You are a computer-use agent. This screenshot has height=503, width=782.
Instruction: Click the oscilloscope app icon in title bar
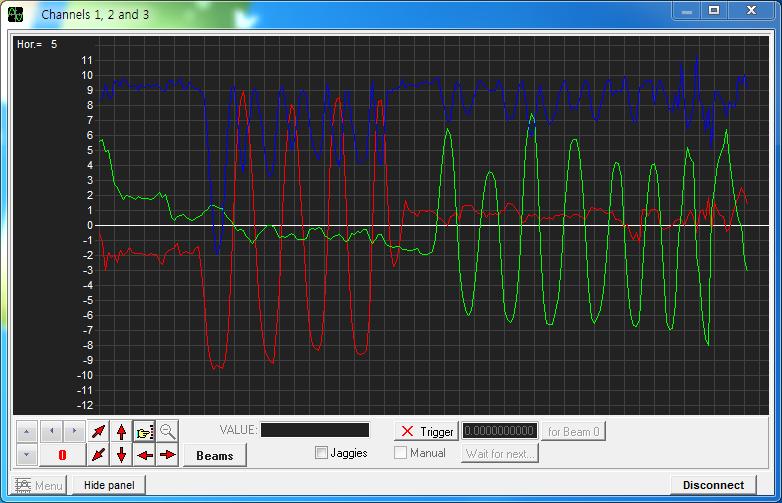pyautogui.click(x=16, y=14)
